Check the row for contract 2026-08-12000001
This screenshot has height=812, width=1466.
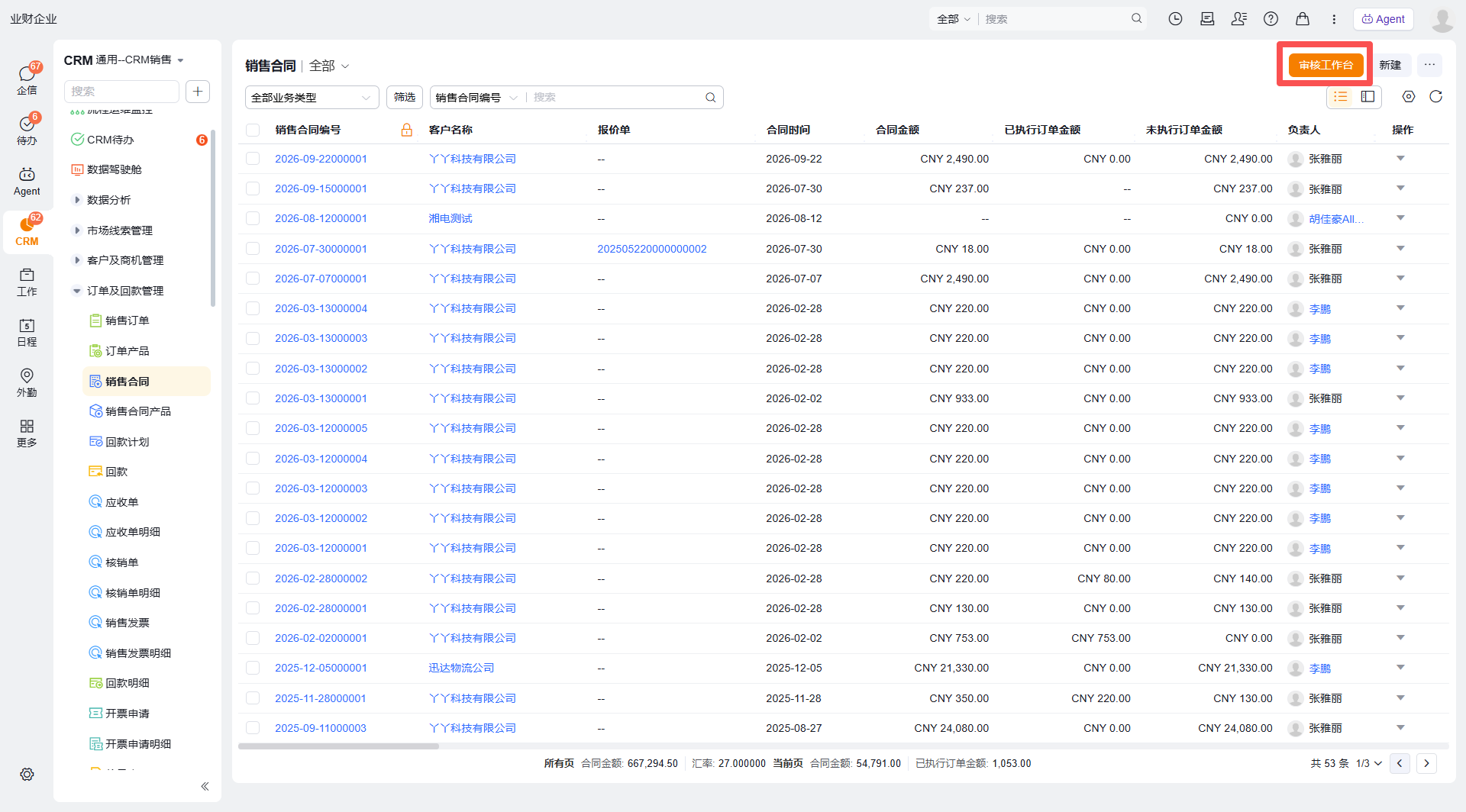click(x=253, y=218)
